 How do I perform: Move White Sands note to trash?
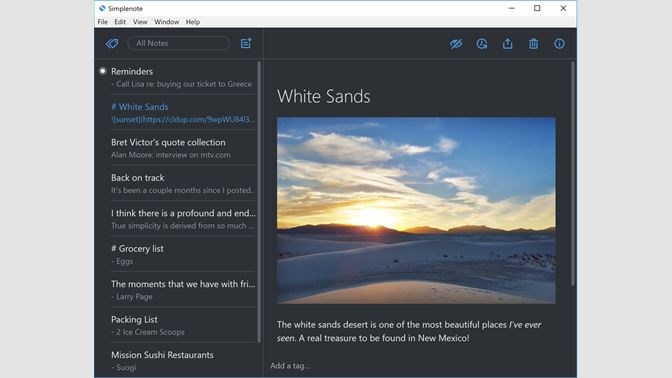pos(534,43)
